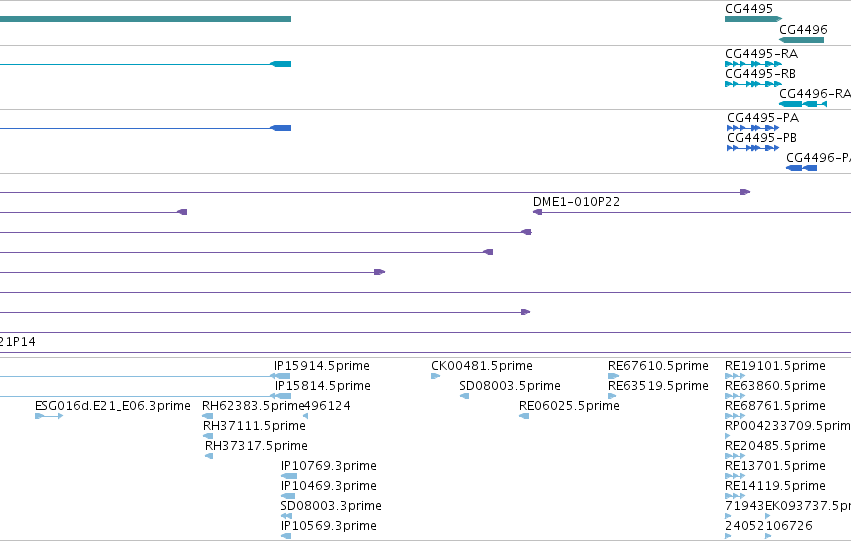Click the DME1-010P22 clone label
851x541 pixels.
coord(576,202)
